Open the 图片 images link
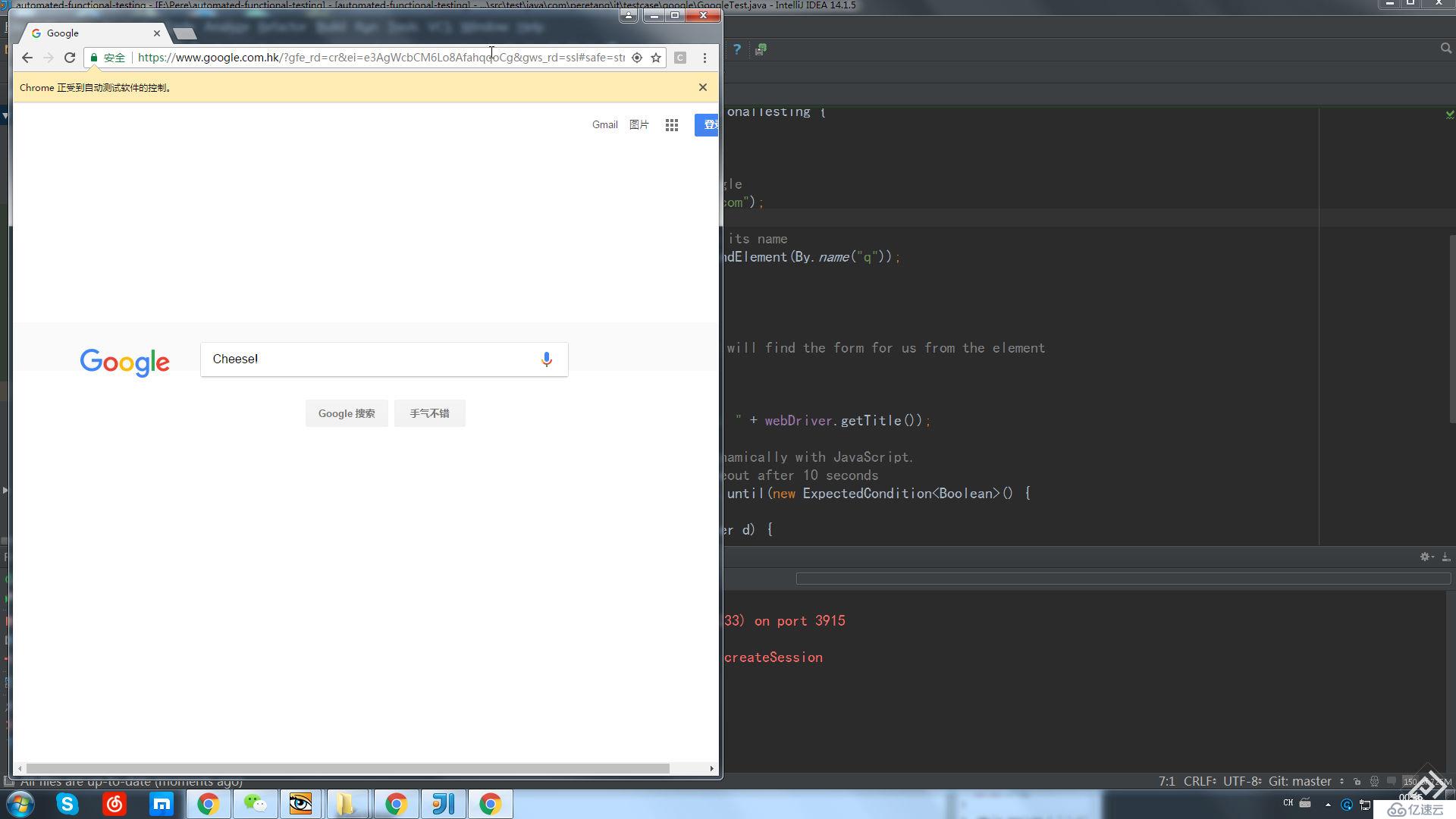1456x819 pixels. (x=639, y=125)
